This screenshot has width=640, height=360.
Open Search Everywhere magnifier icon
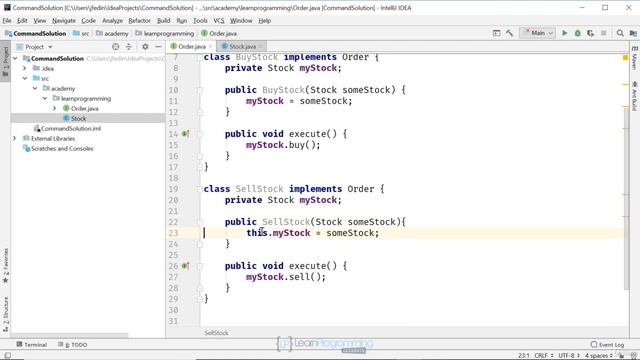pos(620,33)
